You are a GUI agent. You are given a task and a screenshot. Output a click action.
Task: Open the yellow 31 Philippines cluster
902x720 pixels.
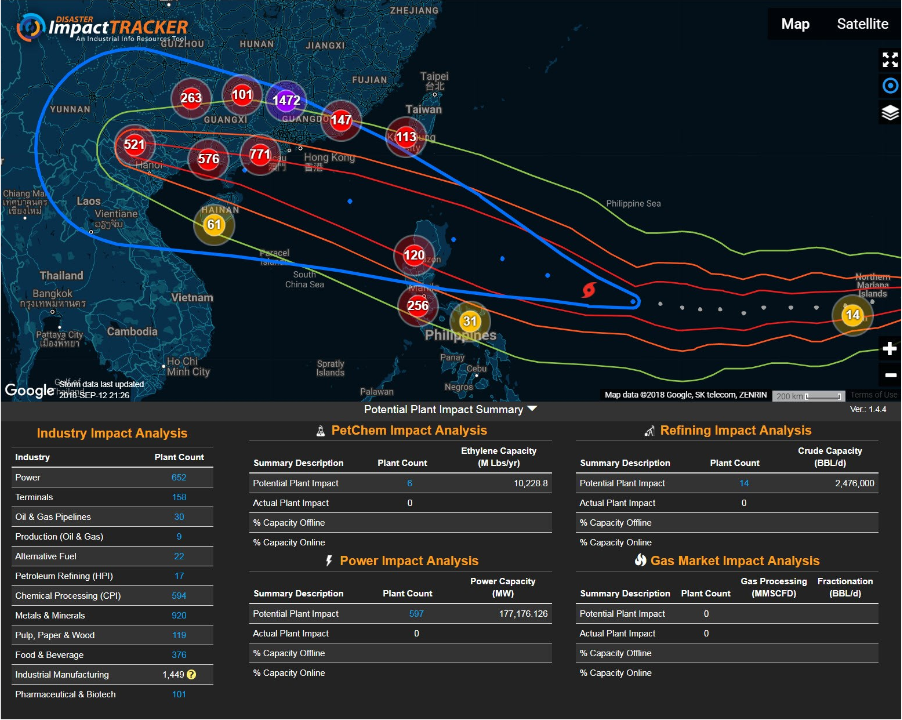click(x=470, y=321)
